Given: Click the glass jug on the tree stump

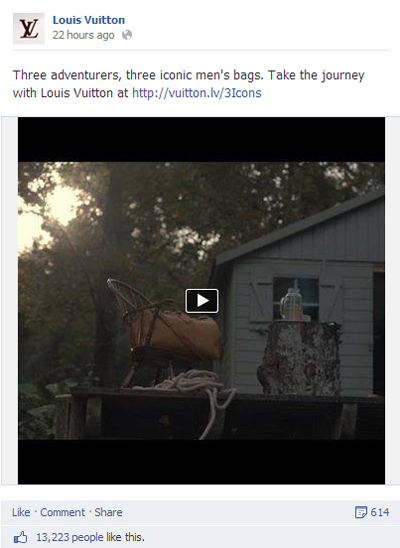Looking at the screenshot, I should point(292,304).
